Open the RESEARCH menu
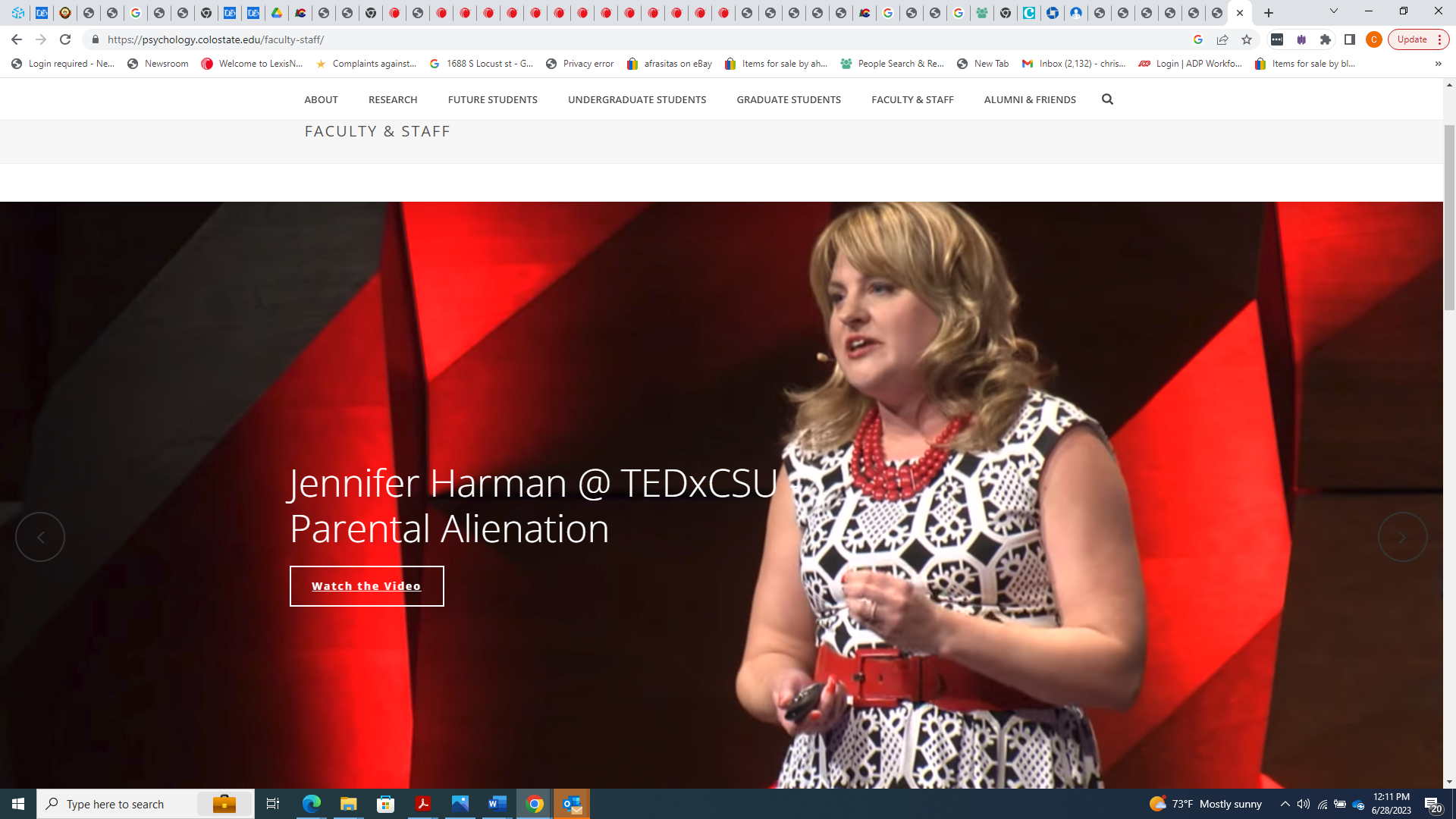The height and width of the screenshot is (819, 1456). pyautogui.click(x=393, y=99)
